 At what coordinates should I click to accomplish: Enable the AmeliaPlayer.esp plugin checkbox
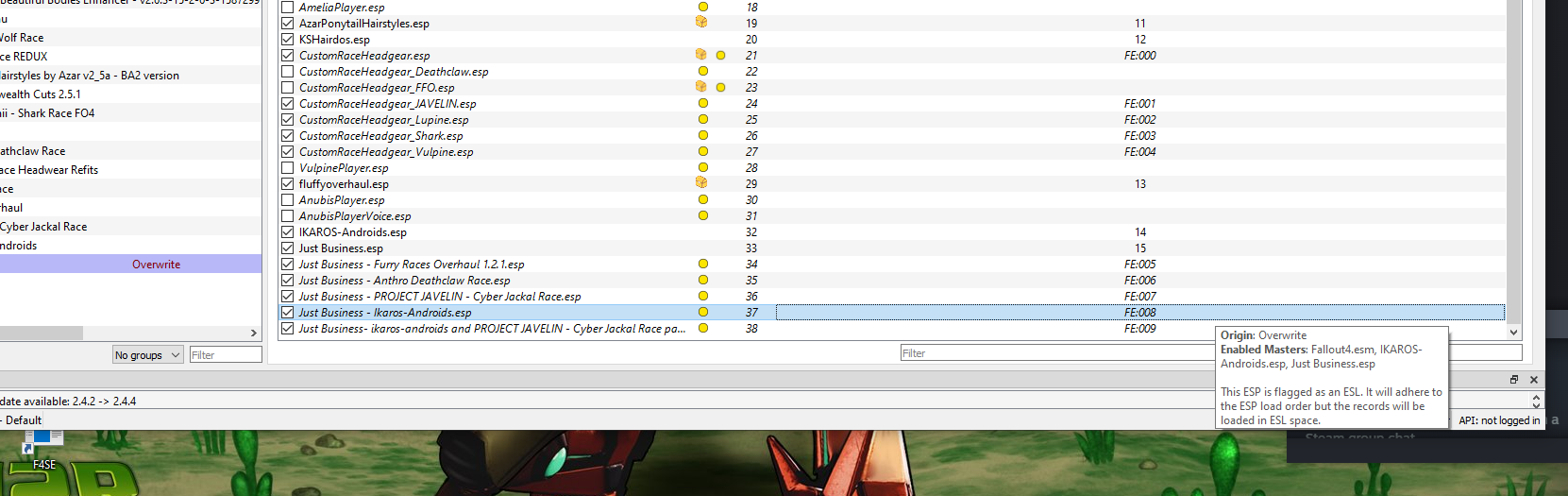point(288,7)
